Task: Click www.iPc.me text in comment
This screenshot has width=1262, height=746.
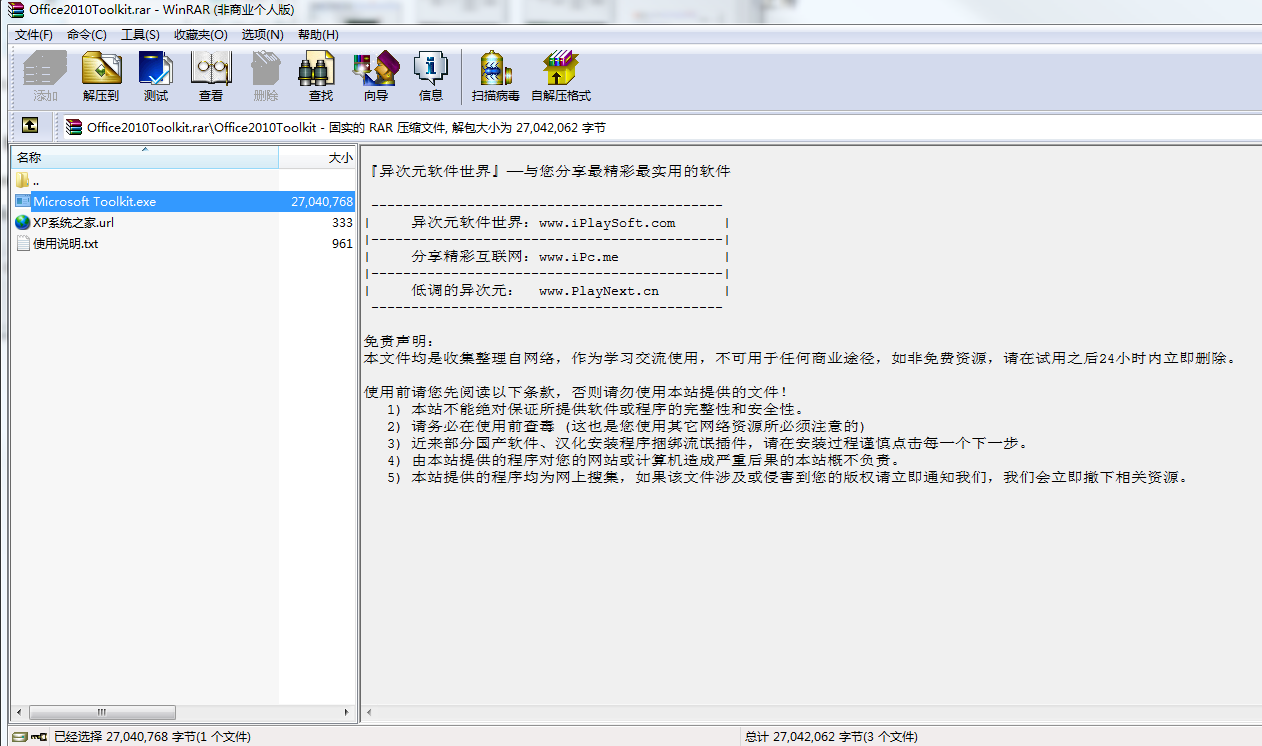Action: [579, 257]
